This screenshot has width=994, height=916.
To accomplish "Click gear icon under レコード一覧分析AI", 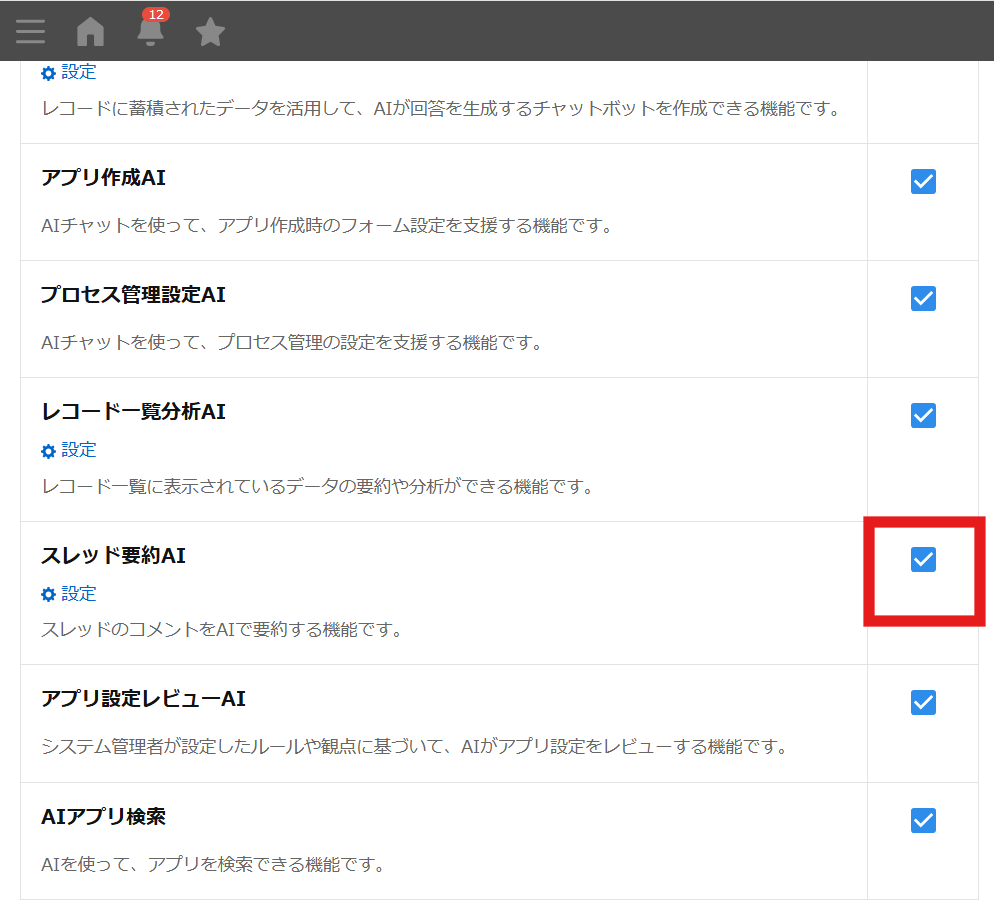I will (48, 451).
